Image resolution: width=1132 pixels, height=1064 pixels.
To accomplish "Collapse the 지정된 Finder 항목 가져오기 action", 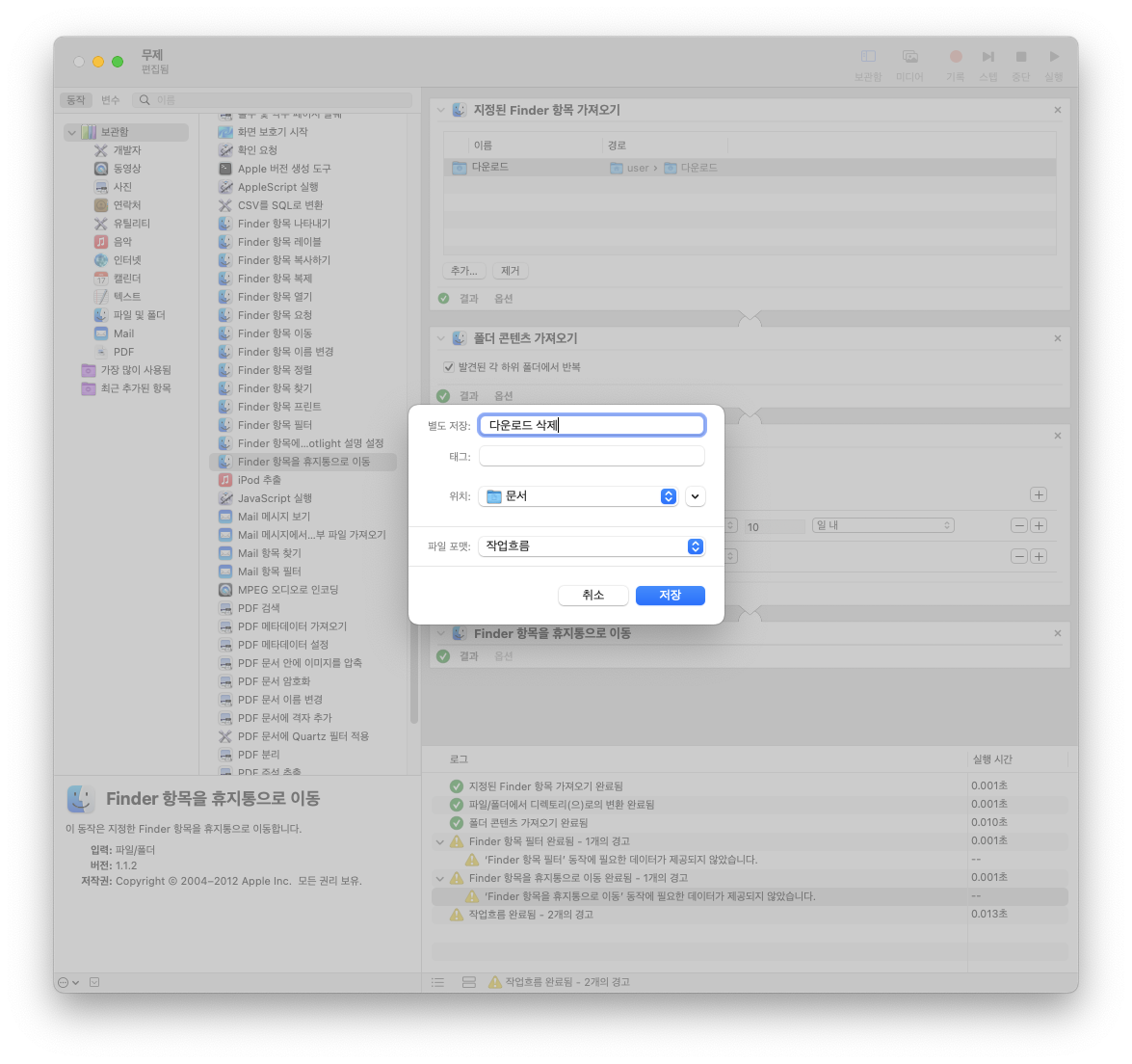I will pos(440,111).
